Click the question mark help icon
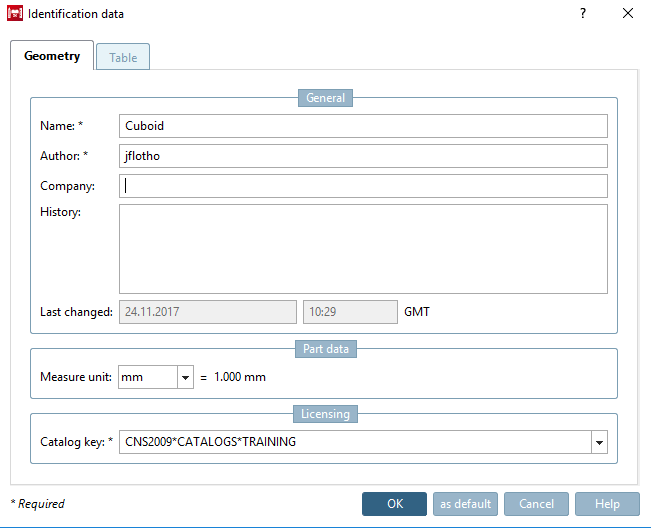 pyautogui.click(x=583, y=13)
